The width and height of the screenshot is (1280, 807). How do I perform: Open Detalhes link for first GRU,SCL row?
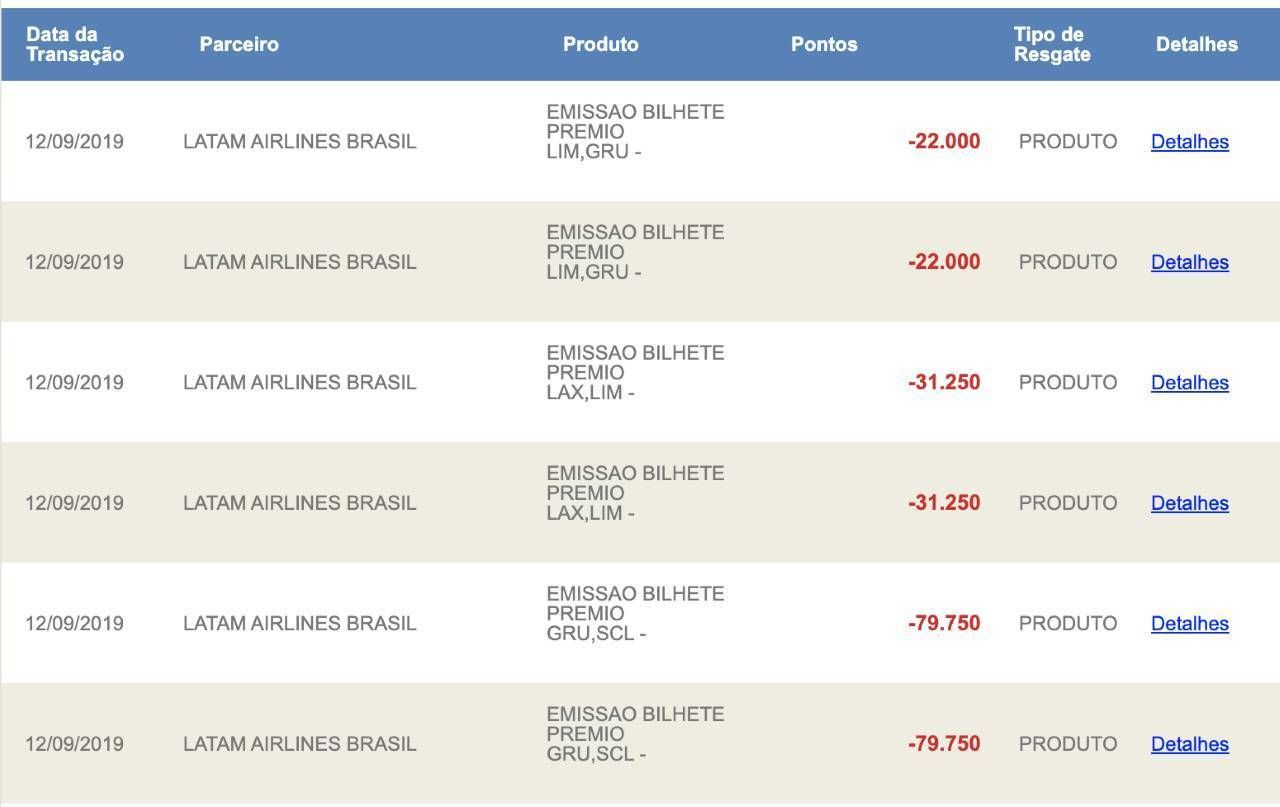pos(1189,624)
